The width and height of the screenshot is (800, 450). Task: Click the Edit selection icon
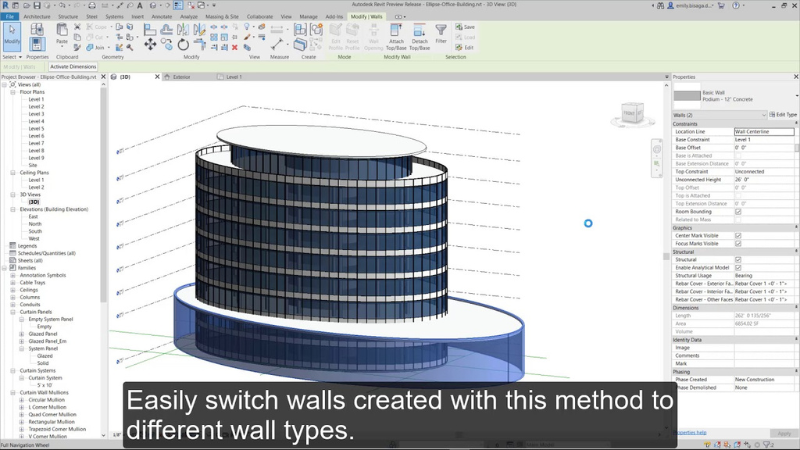point(465,47)
